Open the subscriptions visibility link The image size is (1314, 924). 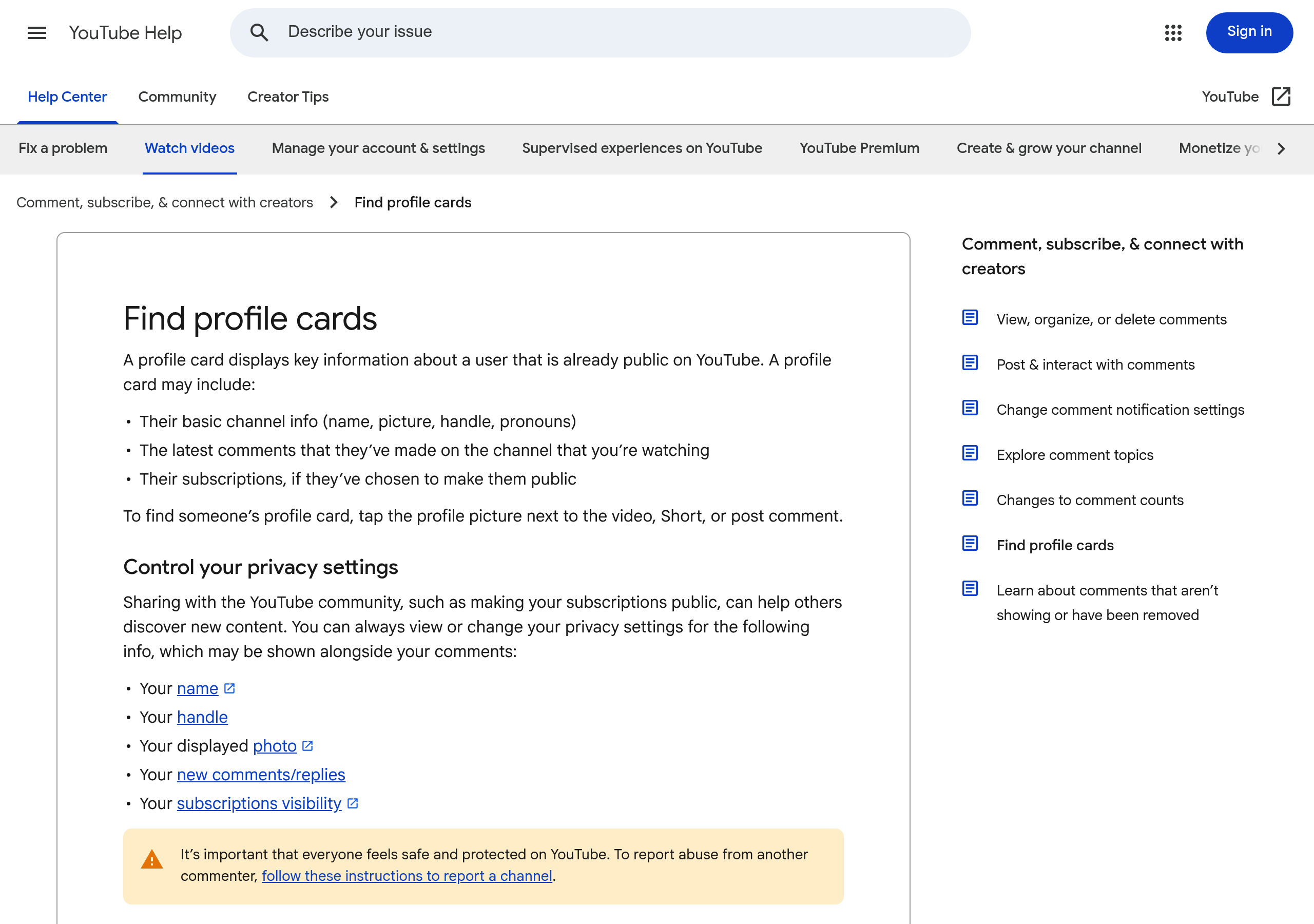pyautogui.click(x=259, y=804)
